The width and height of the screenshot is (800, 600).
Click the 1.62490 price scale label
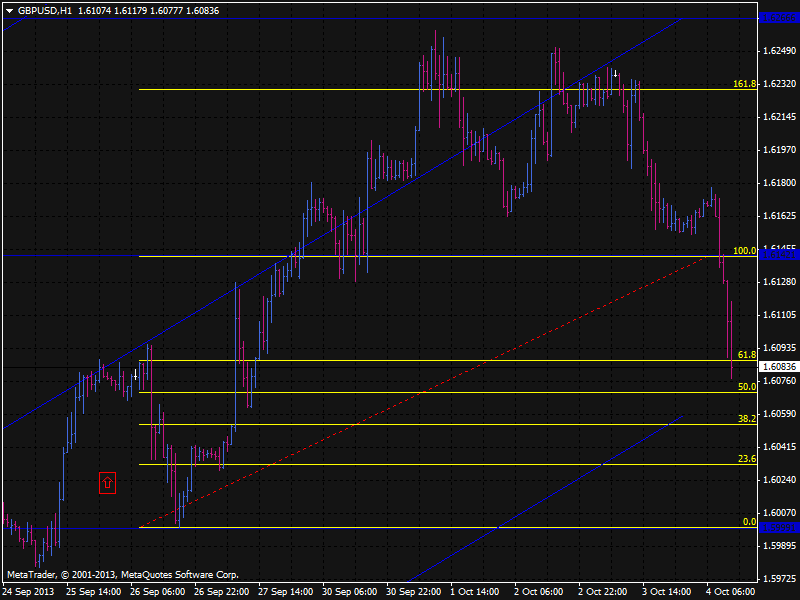click(779, 50)
